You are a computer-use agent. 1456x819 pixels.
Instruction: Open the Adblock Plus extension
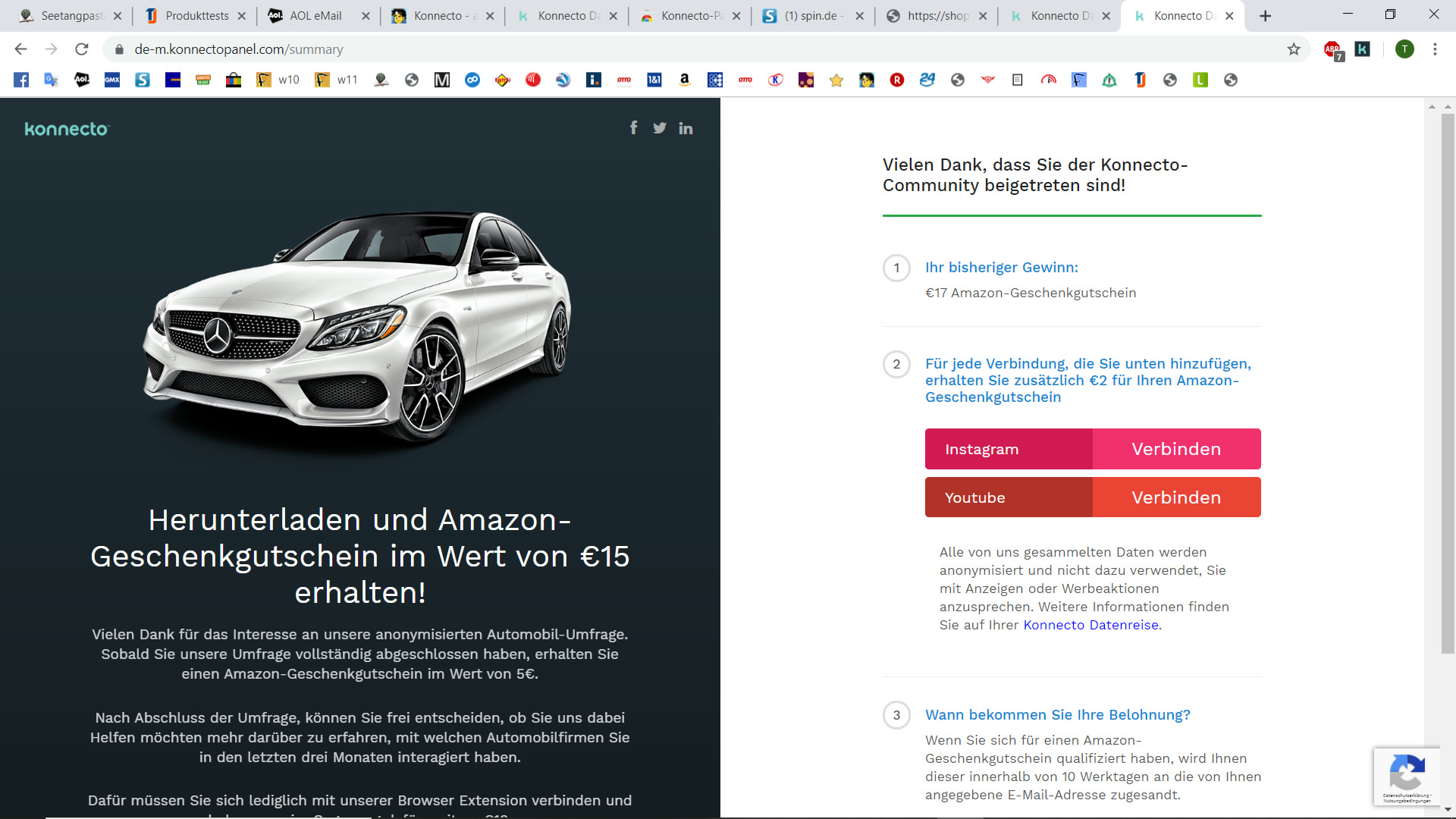(x=1333, y=50)
